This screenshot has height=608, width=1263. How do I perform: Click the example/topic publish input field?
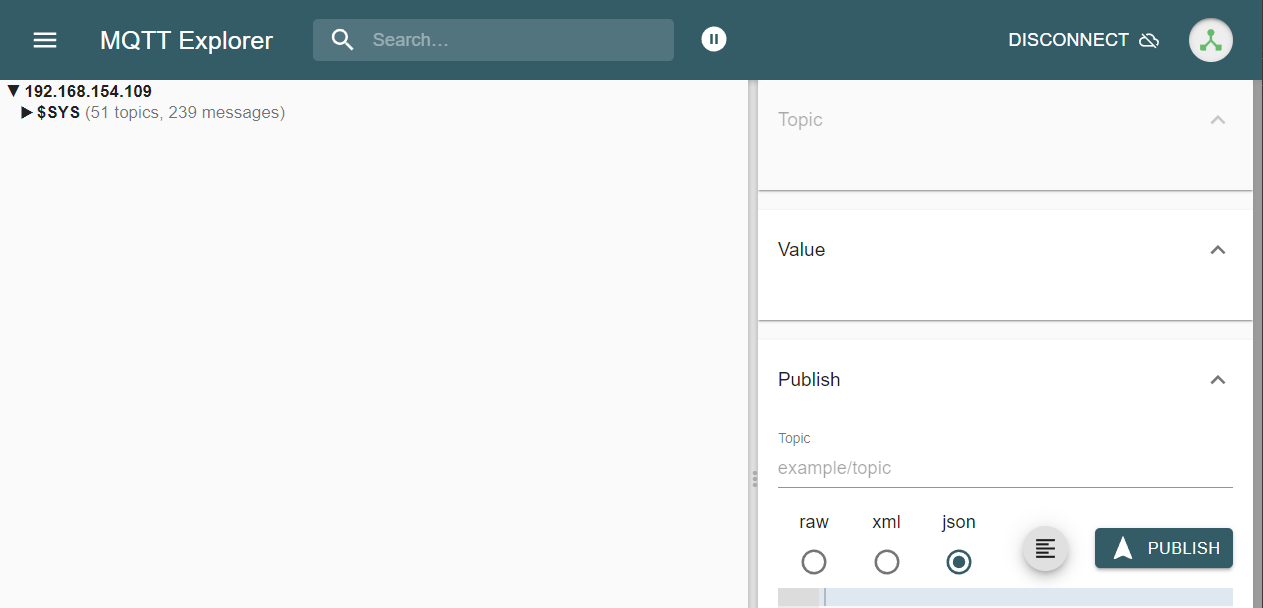click(x=1004, y=468)
